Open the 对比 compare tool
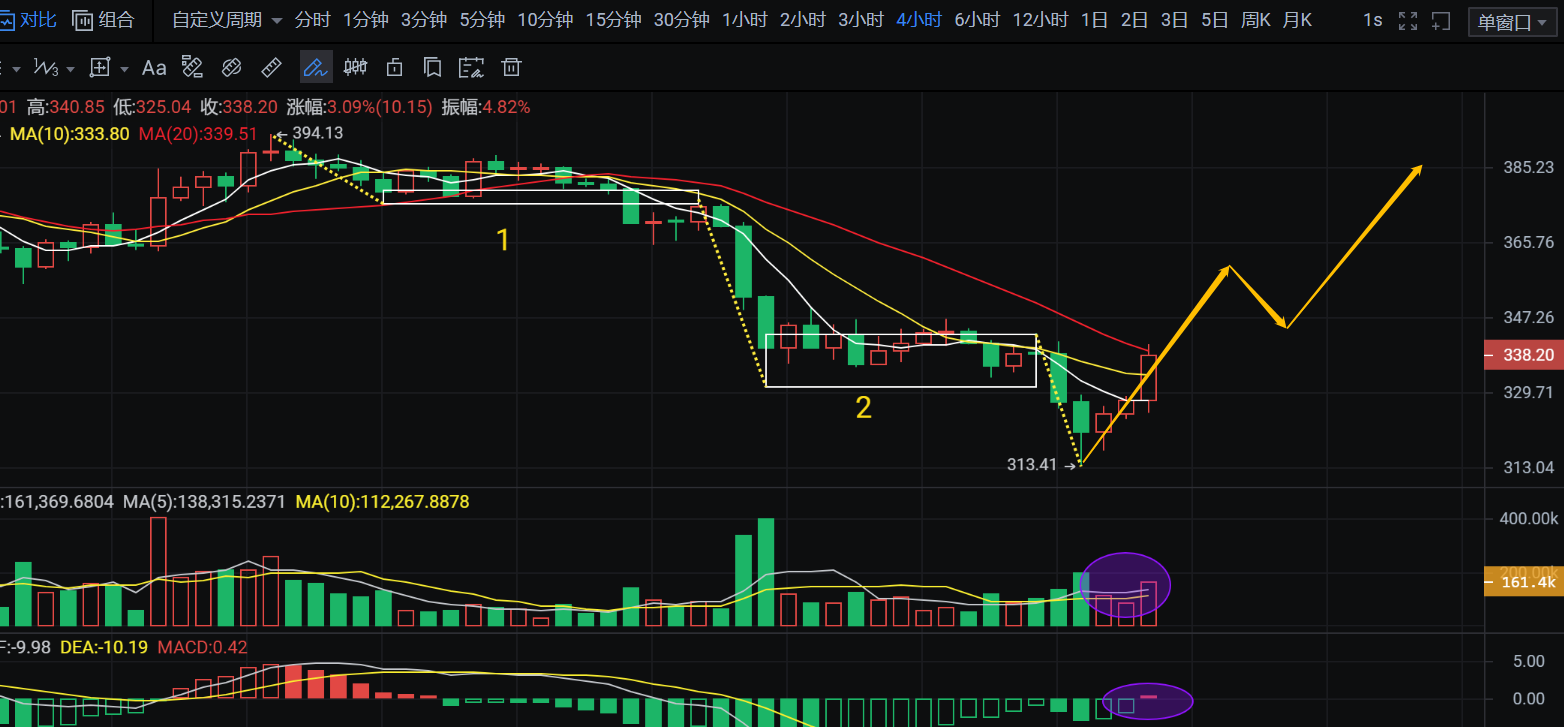The width and height of the screenshot is (1564, 727). pyautogui.click(x=28, y=20)
